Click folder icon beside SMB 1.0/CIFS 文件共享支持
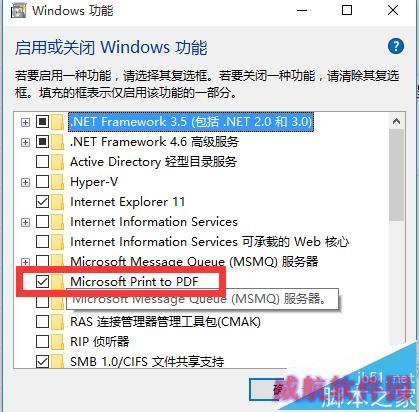Screen dimensions: 419x412 58,361
